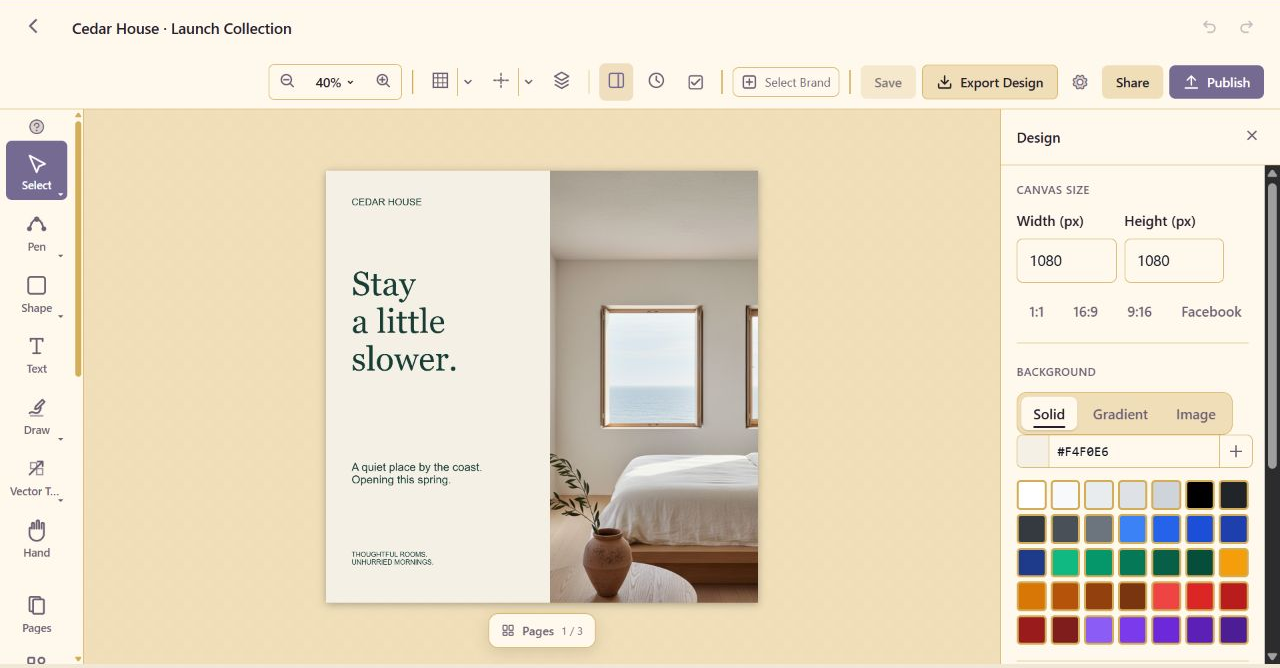Toggle the Design side panel icon

point(616,82)
